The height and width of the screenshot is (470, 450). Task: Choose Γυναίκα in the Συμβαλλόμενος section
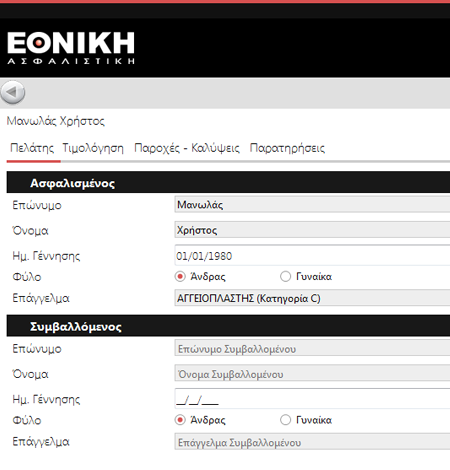coord(285,420)
